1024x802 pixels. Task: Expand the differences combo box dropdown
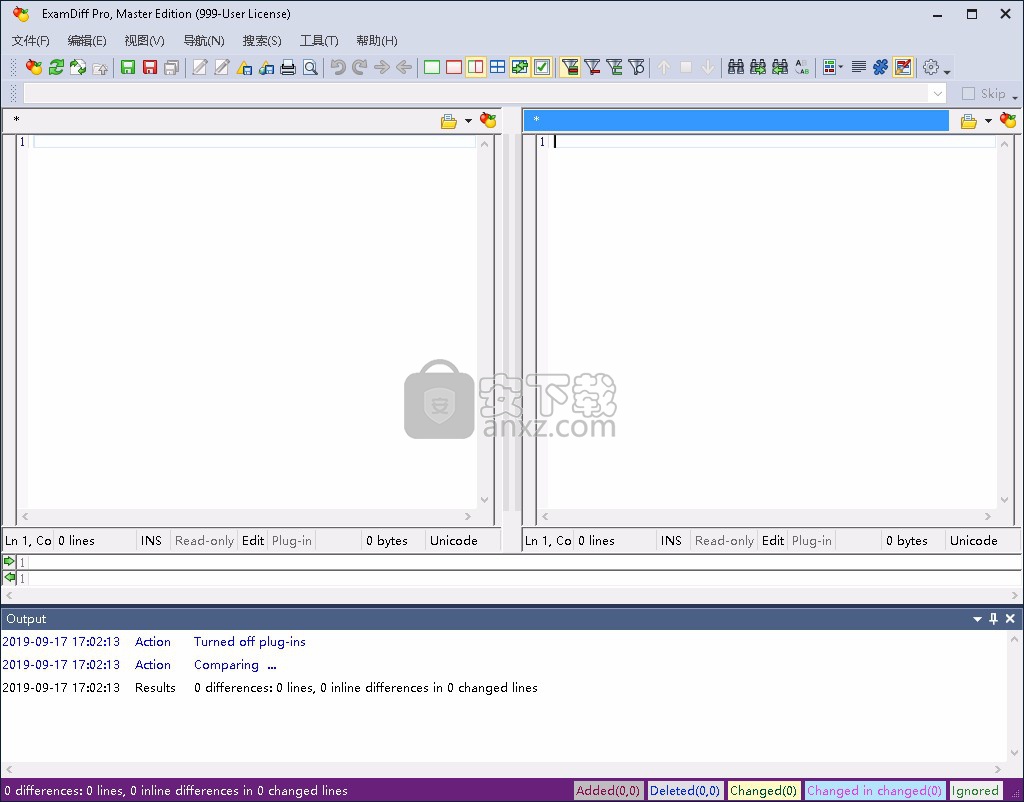point(938,94)
